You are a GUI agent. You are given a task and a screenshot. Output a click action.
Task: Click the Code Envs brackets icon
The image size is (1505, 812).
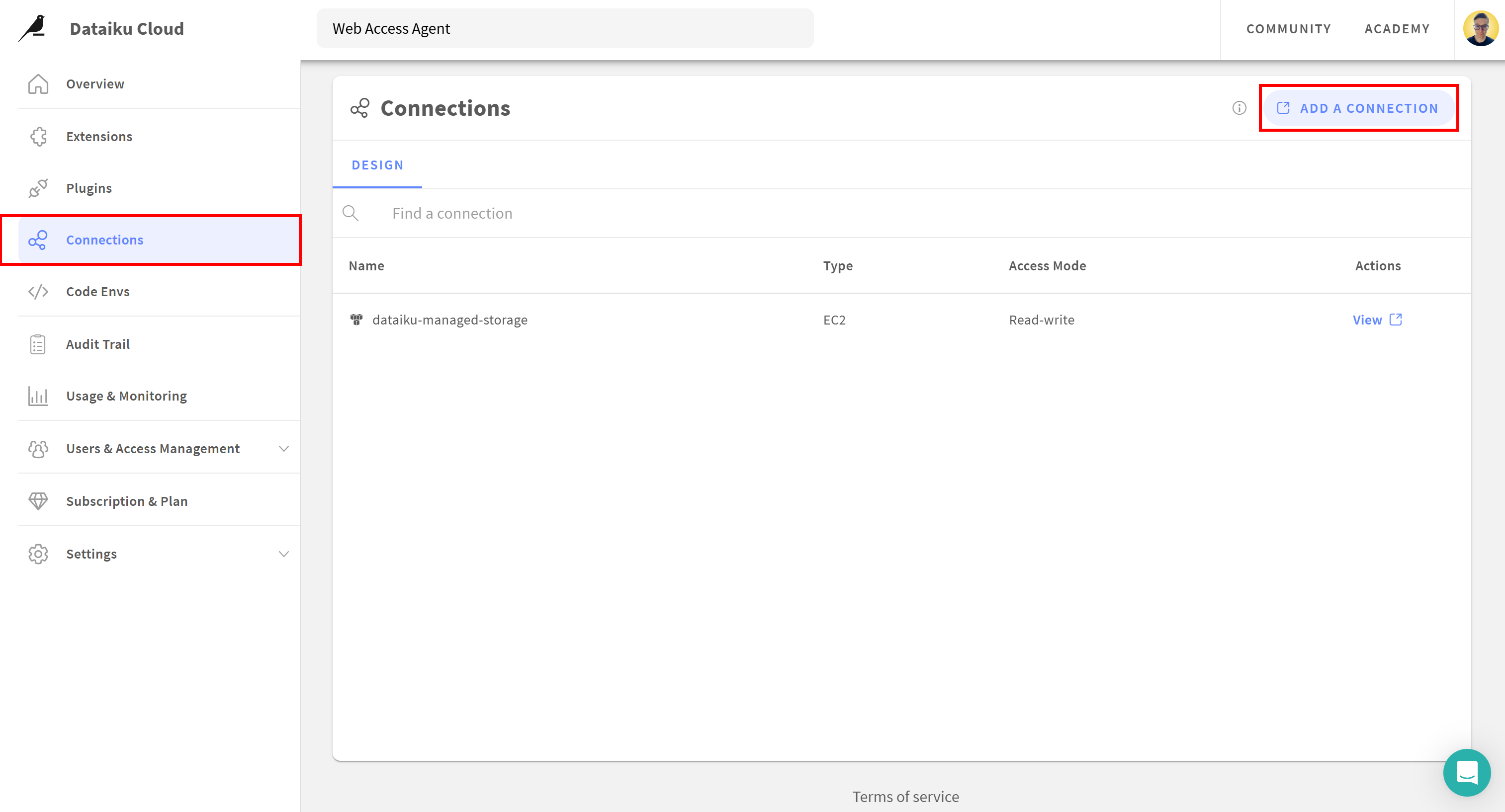click(38, 291)
